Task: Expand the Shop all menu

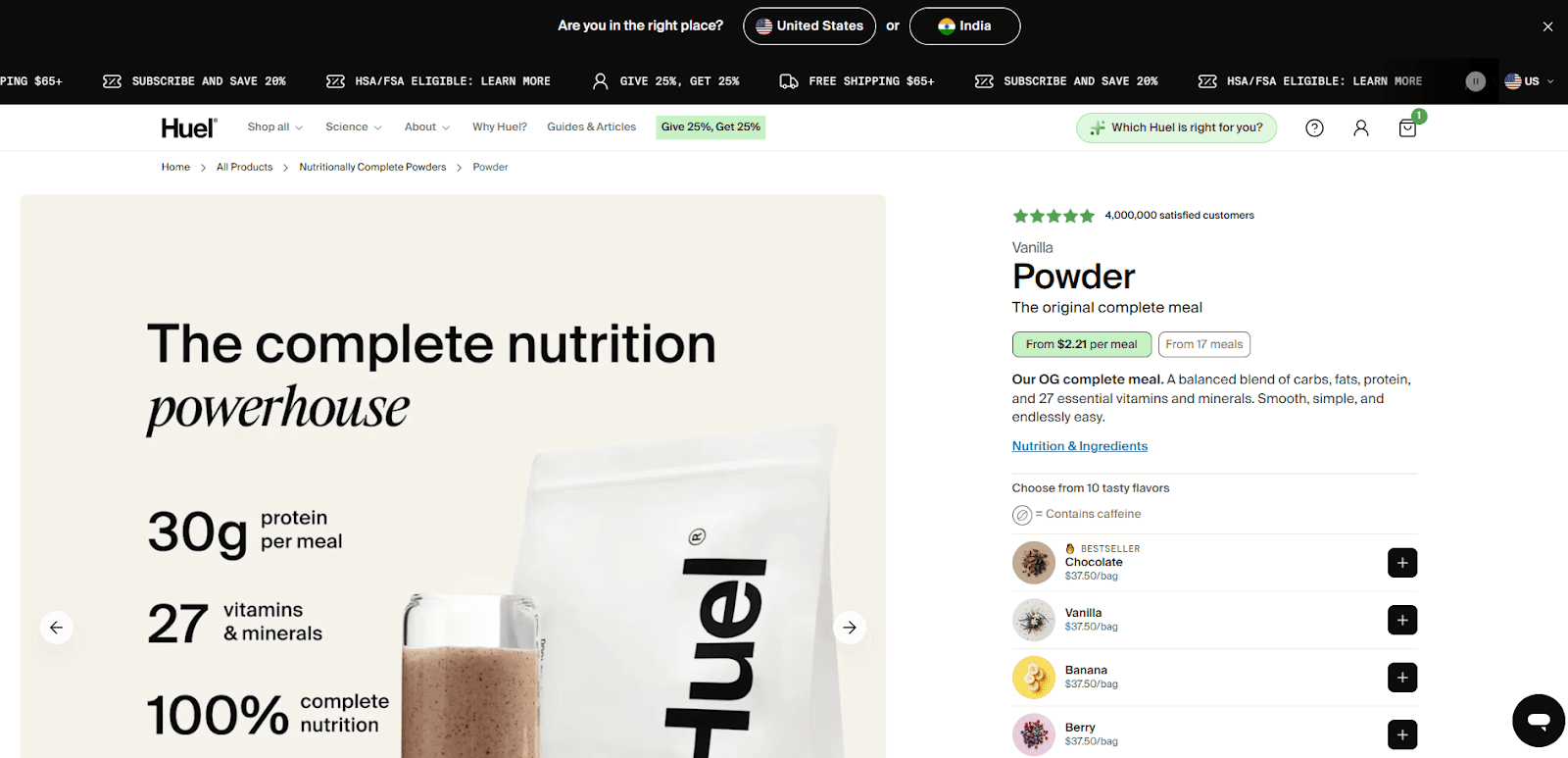Action: tap(275, 127)
